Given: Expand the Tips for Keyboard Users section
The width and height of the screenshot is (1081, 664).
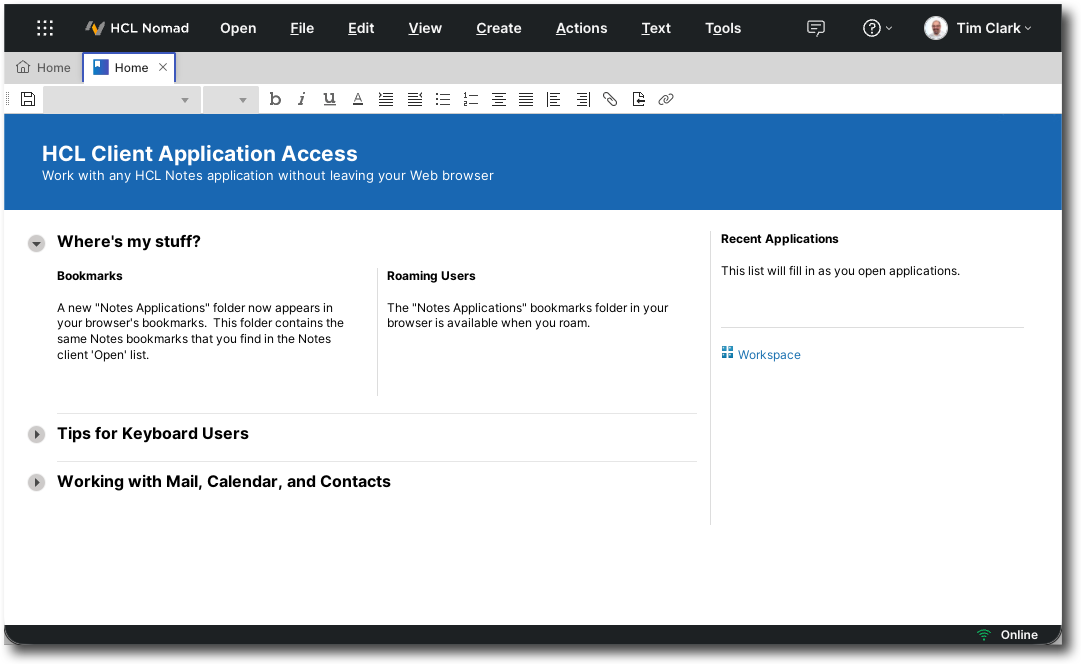Looking at the screenshot, I should 37,434.
